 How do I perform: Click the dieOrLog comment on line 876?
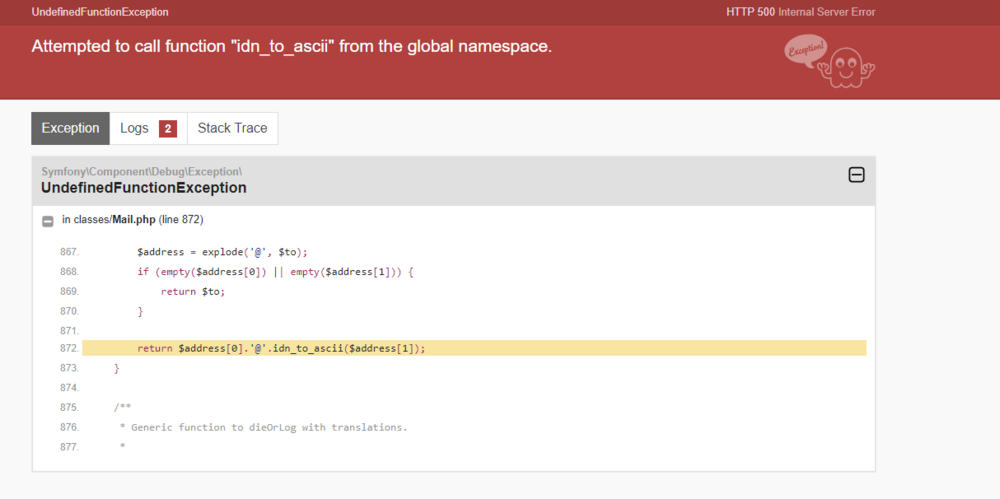[263, 428]
